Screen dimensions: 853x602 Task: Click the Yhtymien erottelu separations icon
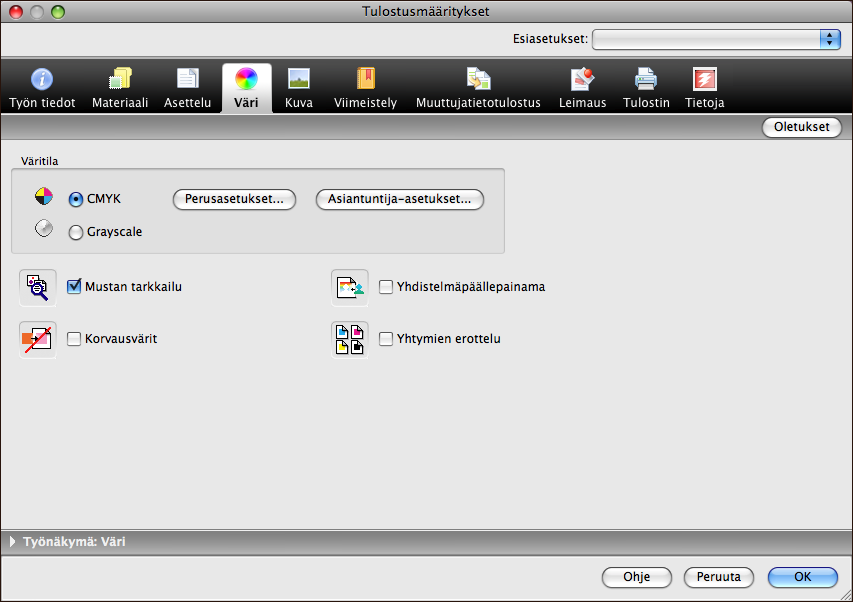click(350, 339)
